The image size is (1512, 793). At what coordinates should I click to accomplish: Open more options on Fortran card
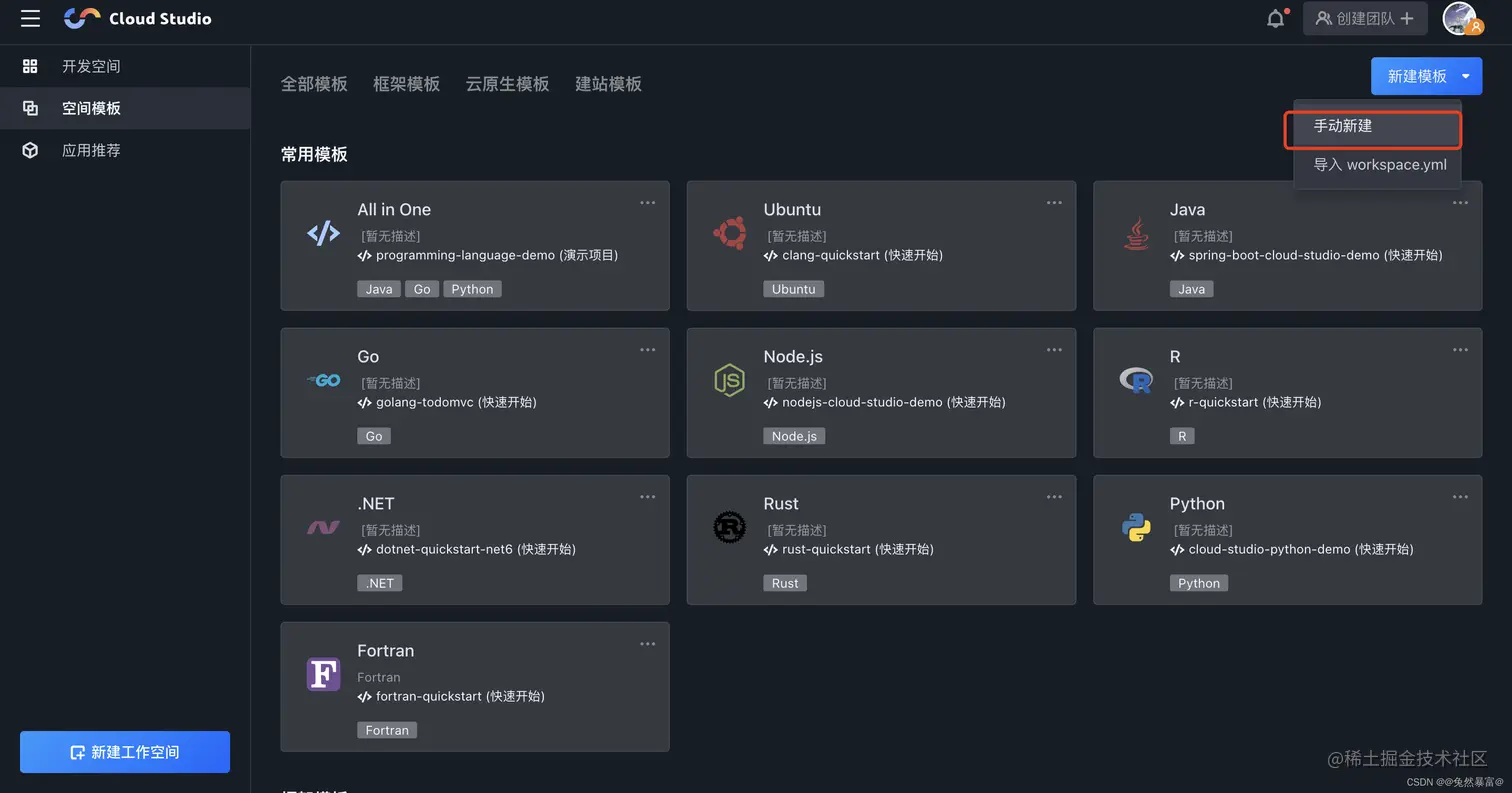[648, 644]
